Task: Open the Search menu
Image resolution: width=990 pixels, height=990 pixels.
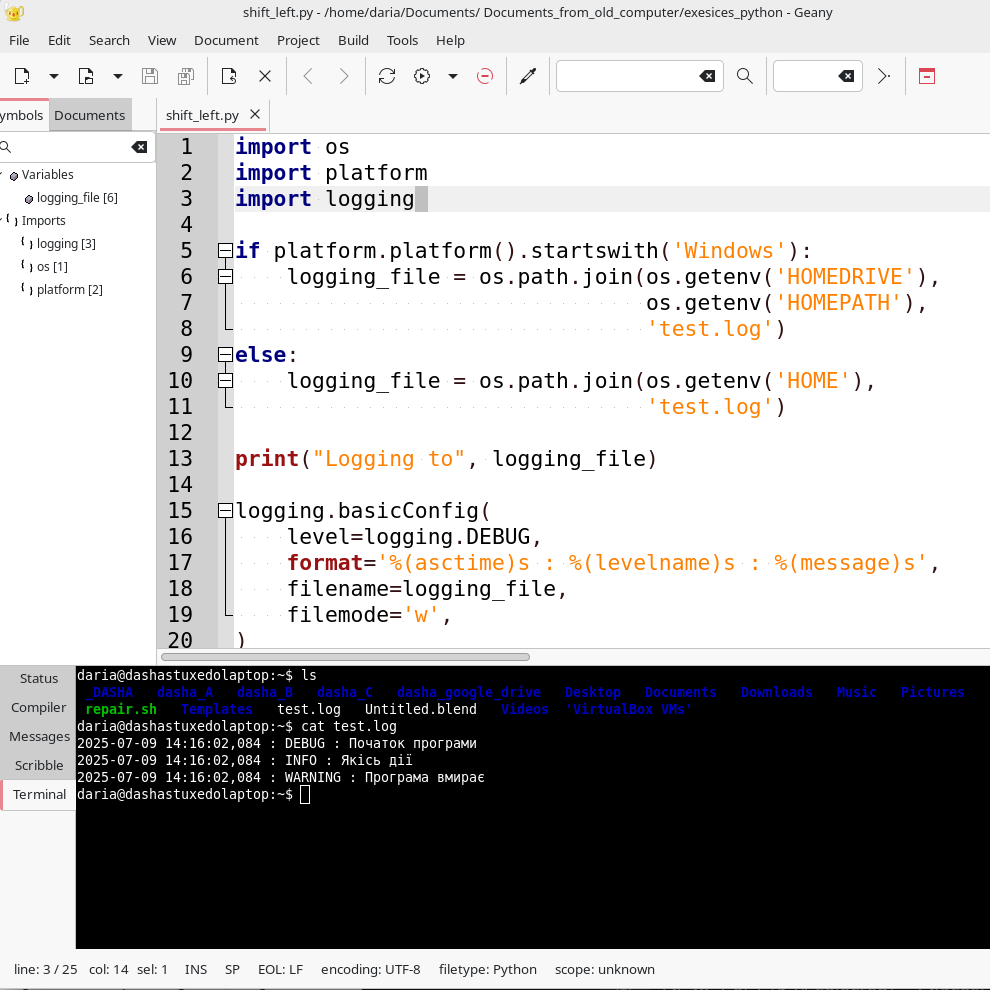Action: (x=109, y=40)
